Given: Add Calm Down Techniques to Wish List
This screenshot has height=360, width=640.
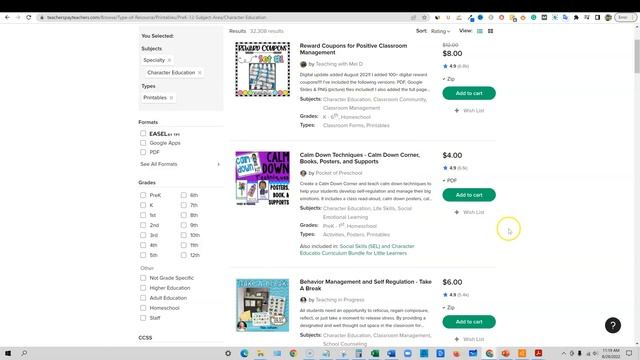Looking at the screenshot, I should point(469,212).
